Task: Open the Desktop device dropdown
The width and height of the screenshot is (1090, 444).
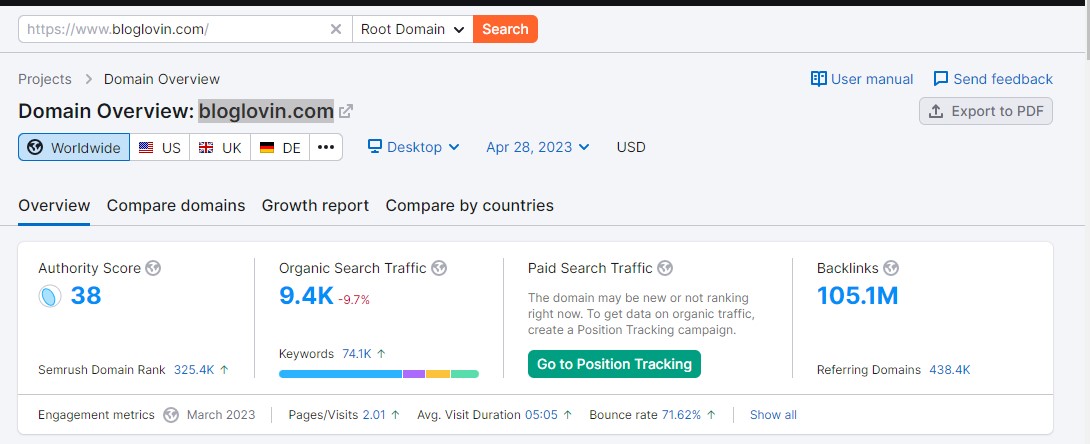Action: click(414, 147)
